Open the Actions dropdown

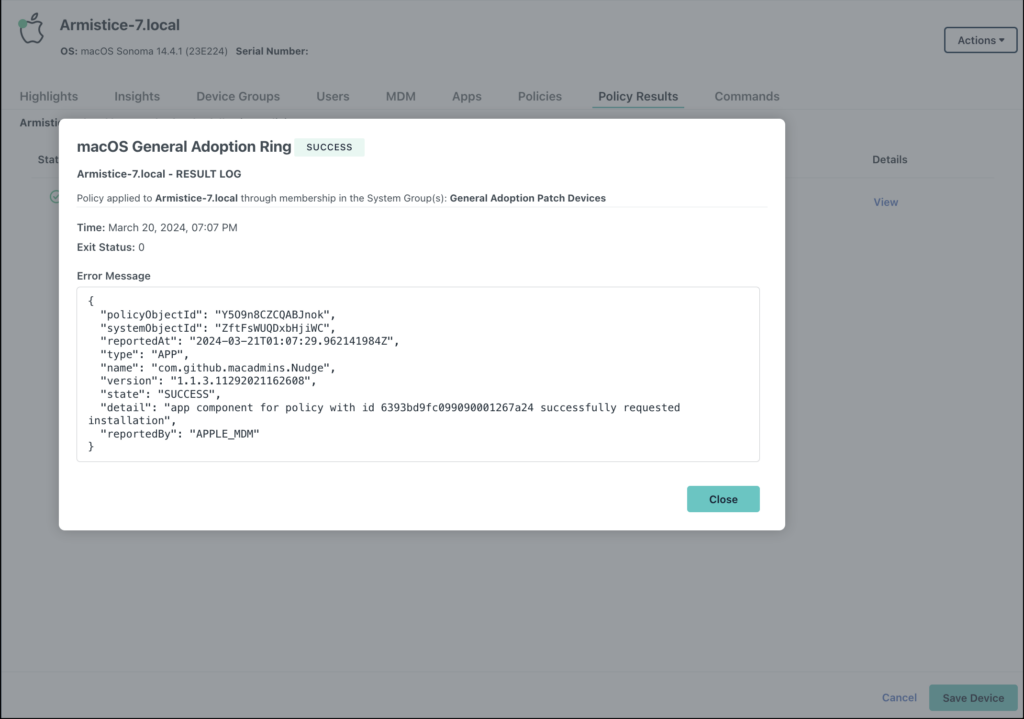(x=979, y=40)
